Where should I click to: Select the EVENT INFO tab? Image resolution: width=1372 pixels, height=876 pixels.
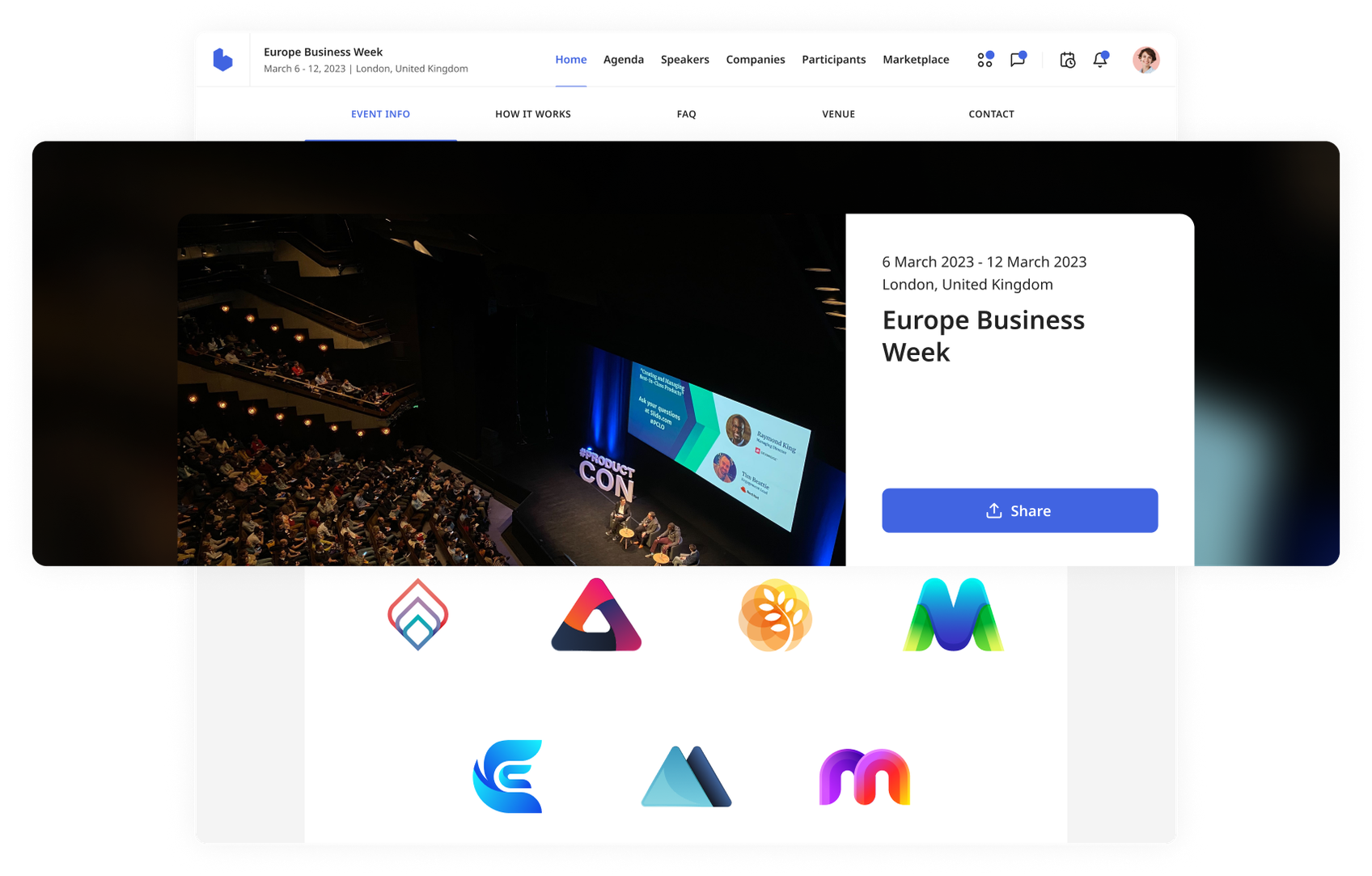pyautogui.click(x=380, y=114)
